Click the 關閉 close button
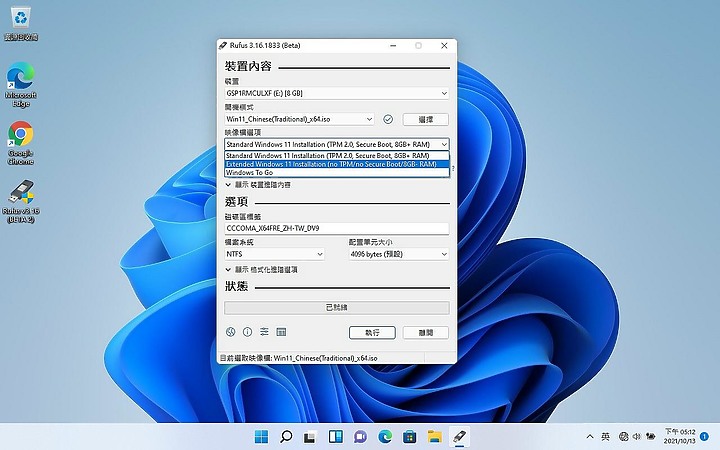This screenshot has height=450, width=720. point(426,332)
